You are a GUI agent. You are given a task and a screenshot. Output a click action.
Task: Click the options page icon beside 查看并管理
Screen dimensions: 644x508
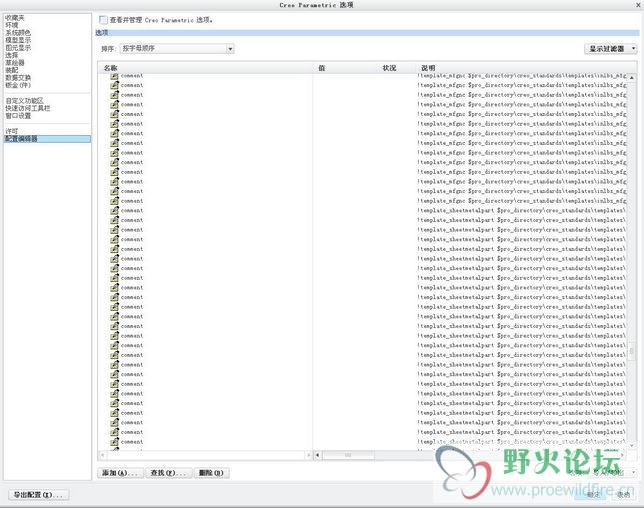click(x=104, y=20)
